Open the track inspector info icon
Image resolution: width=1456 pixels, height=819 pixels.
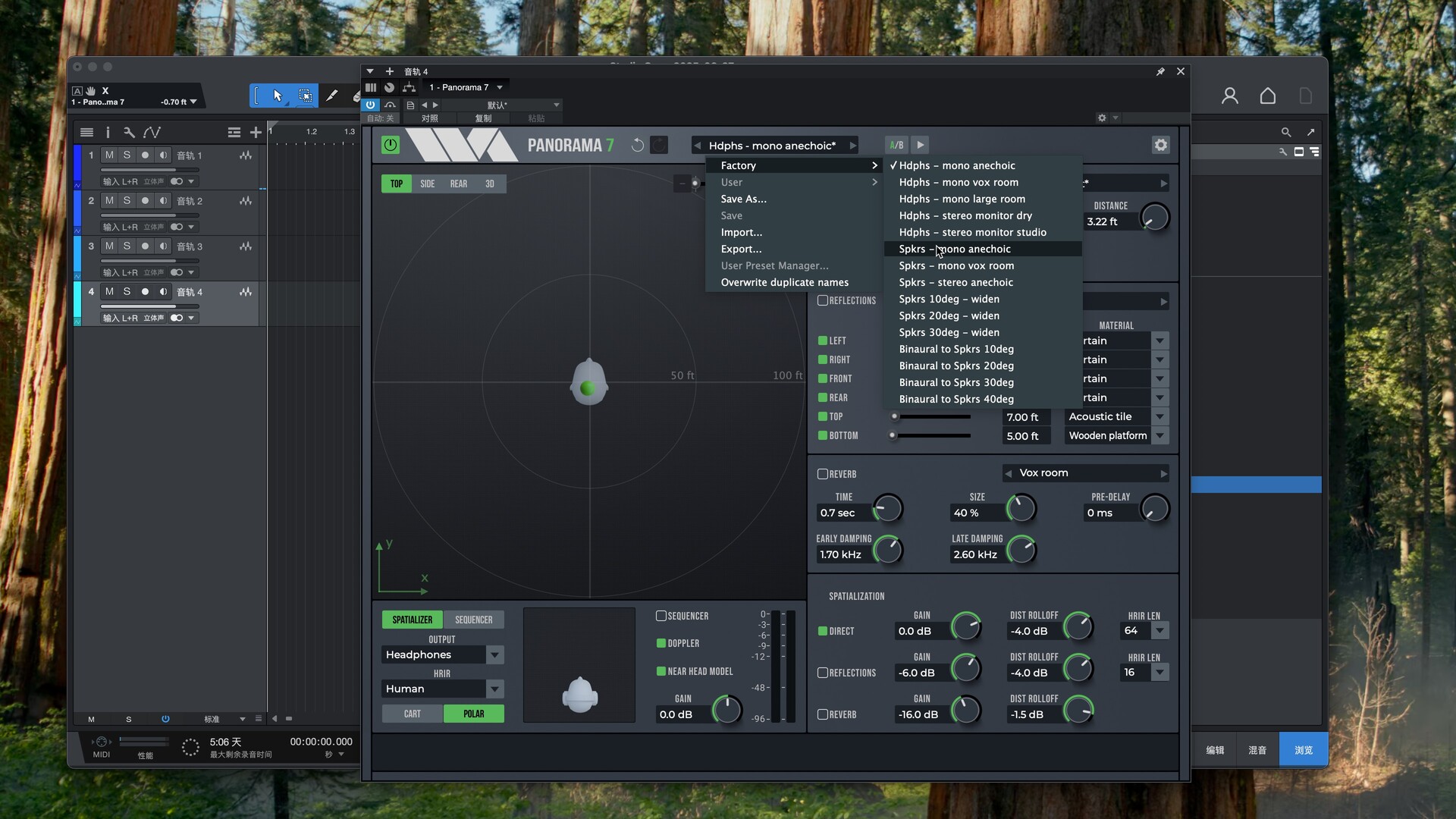pos(108,132)
